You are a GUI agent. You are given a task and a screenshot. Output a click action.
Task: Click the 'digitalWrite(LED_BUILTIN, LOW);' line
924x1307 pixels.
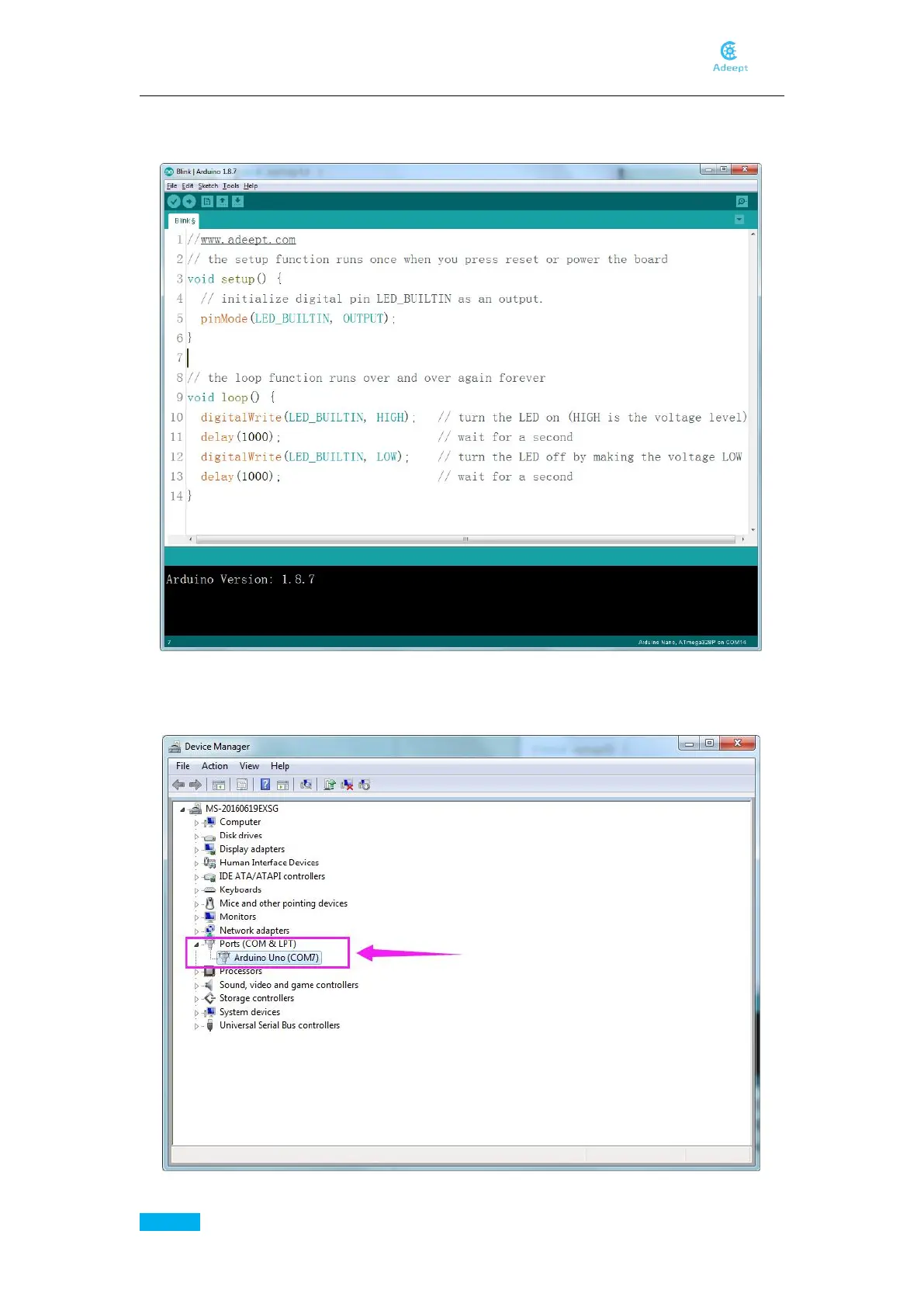click(x=305, y=457)
